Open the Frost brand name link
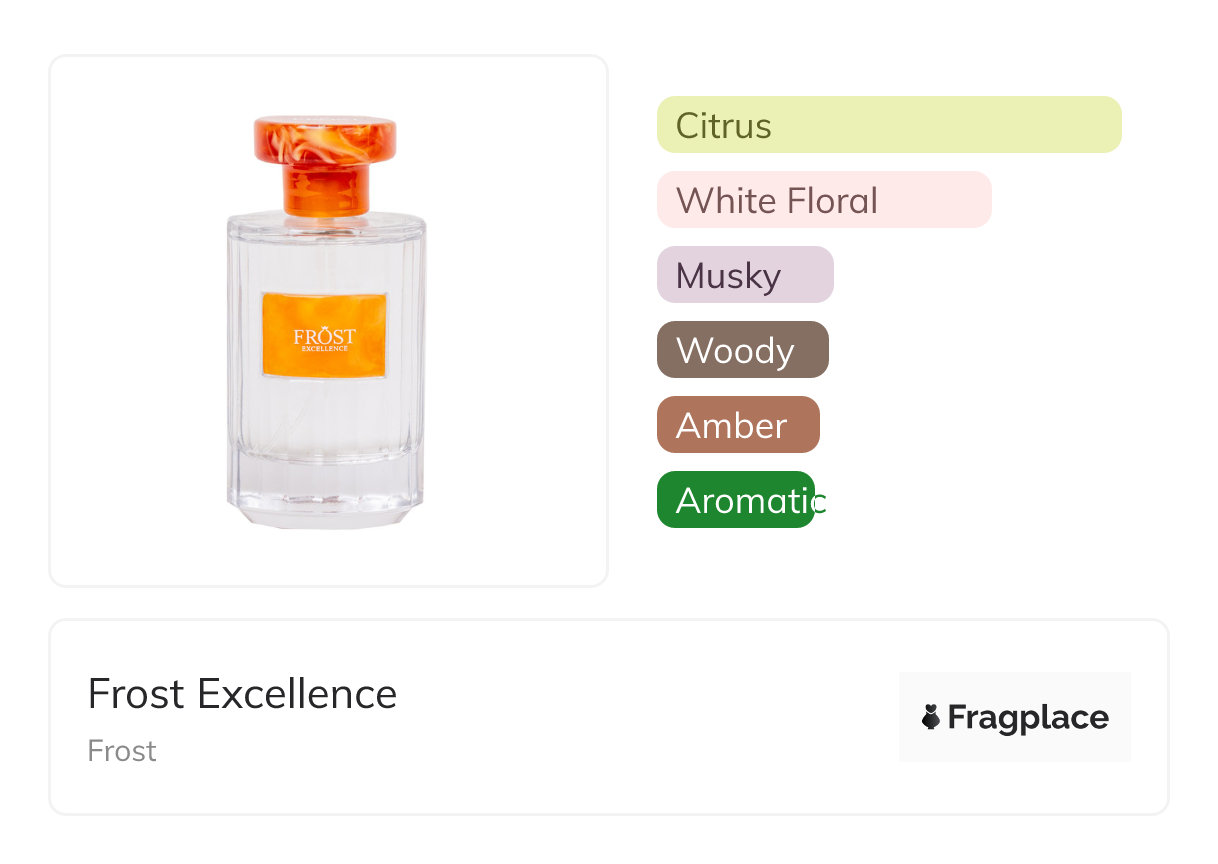This screenshot has height=864, width=1218. (x=122, y=751)
